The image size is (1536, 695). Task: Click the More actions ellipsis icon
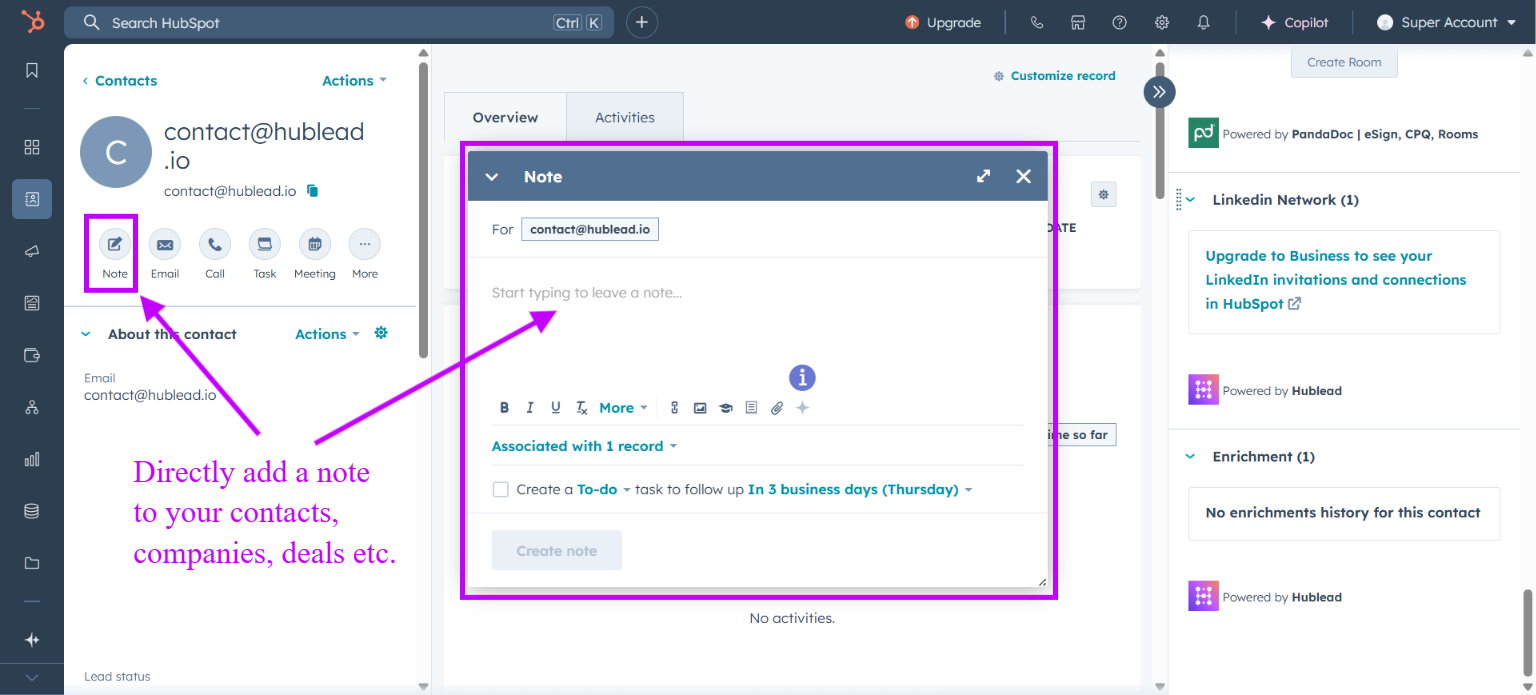365,244
